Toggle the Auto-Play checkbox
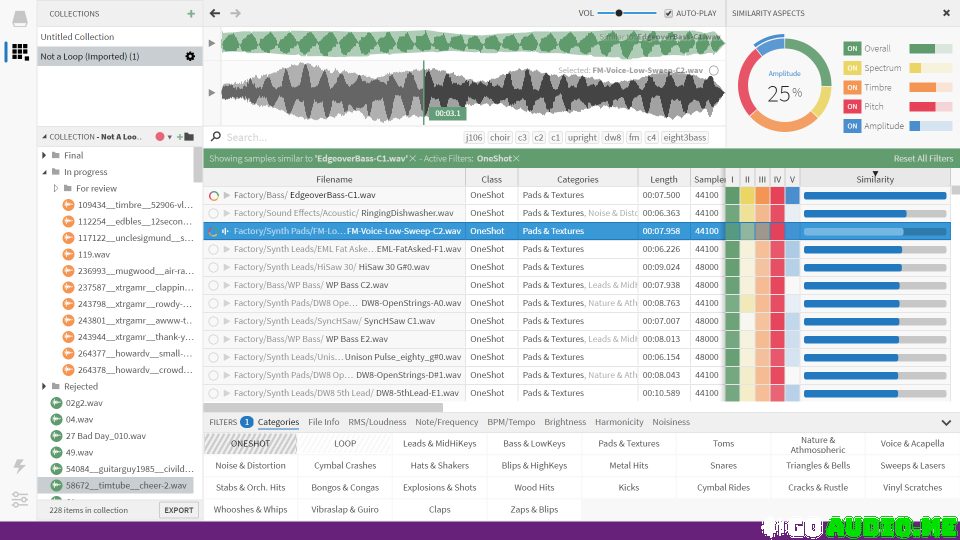Viewport: 960px width, 540px height. coord(668,13)
